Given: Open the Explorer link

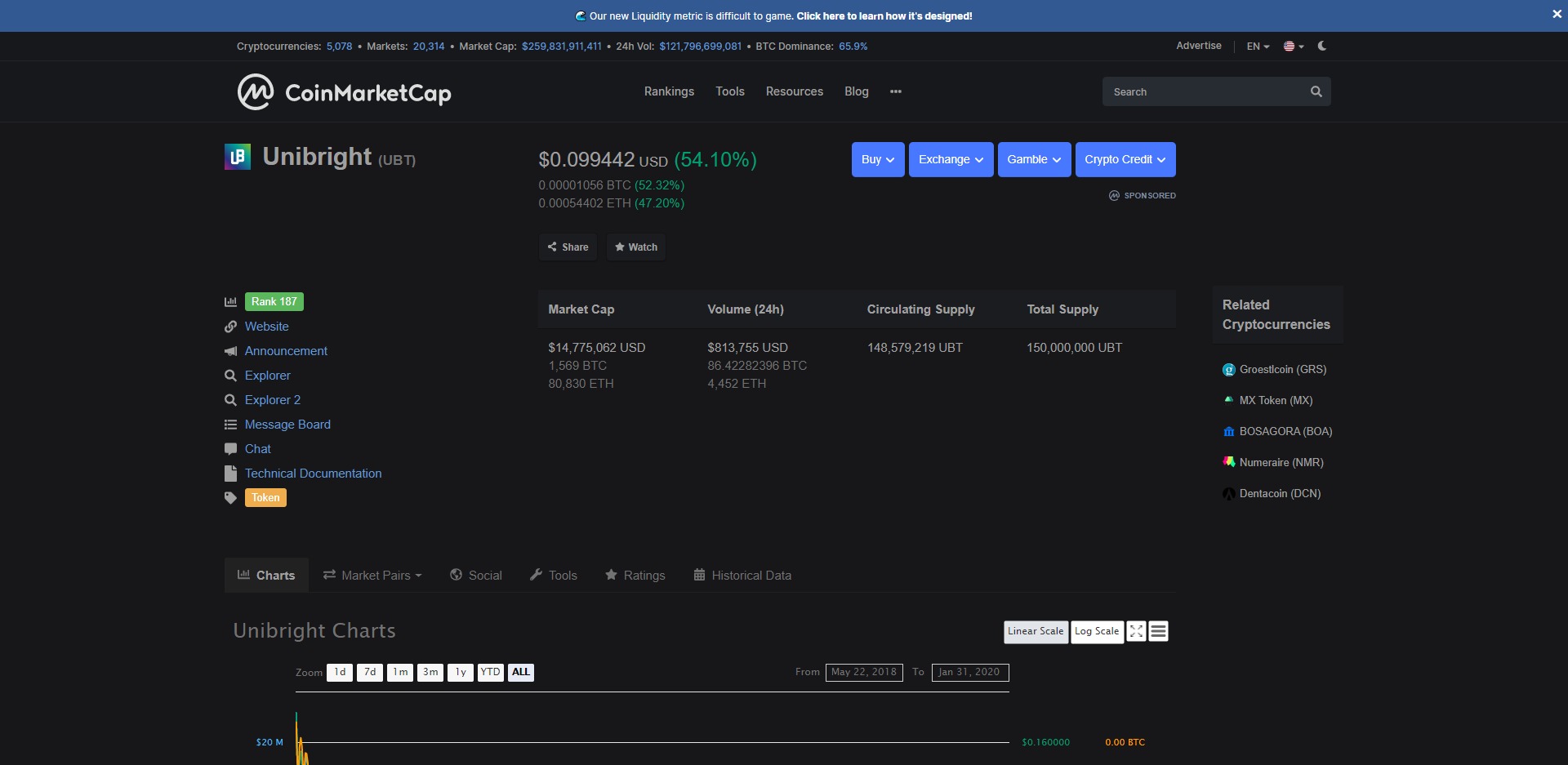Looking at the screenshot, I should click(268, 376).
